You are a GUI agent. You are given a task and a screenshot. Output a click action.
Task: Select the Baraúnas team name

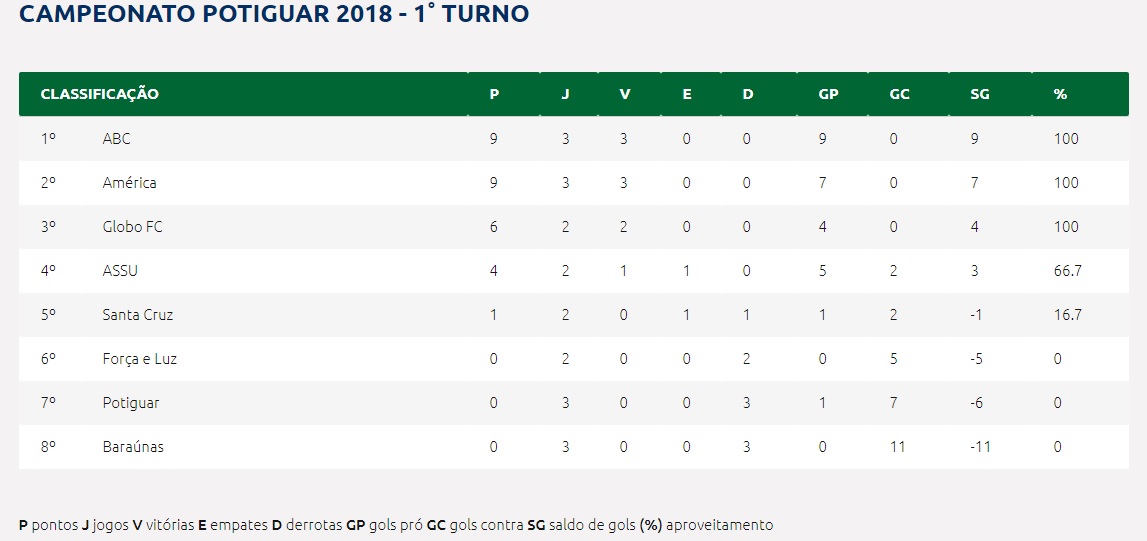click(x=133, y=447)
